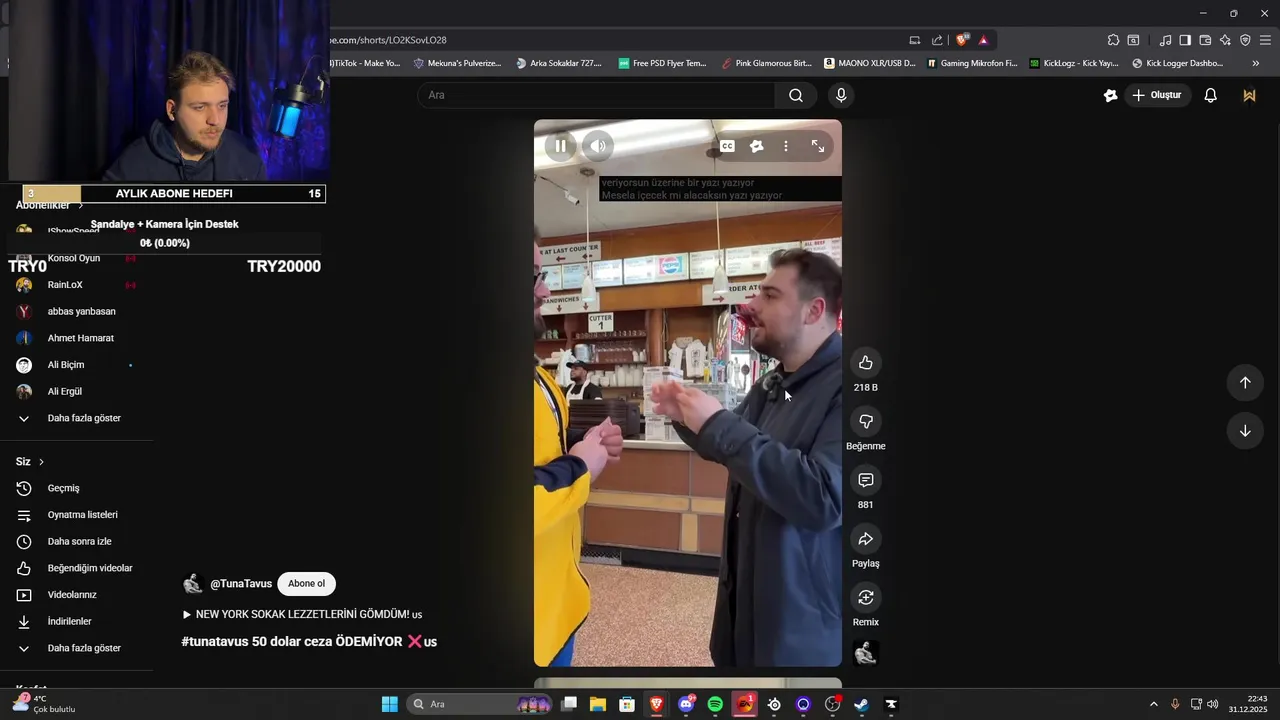
Task: Open the sound source thumbnail below Remix
Action: 866,653
